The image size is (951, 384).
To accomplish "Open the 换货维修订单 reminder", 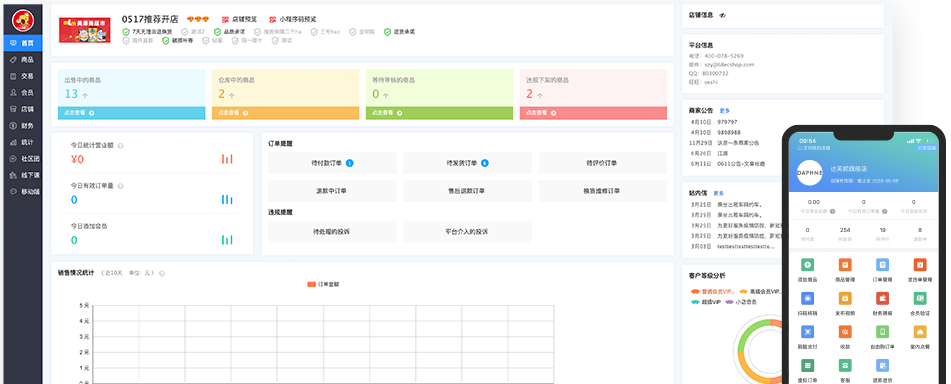I will point(603,191).
